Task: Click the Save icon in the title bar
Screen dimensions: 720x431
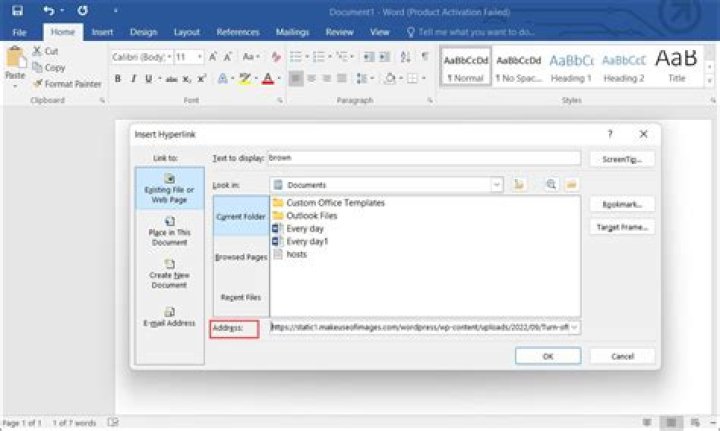Action: pos(17,10)
